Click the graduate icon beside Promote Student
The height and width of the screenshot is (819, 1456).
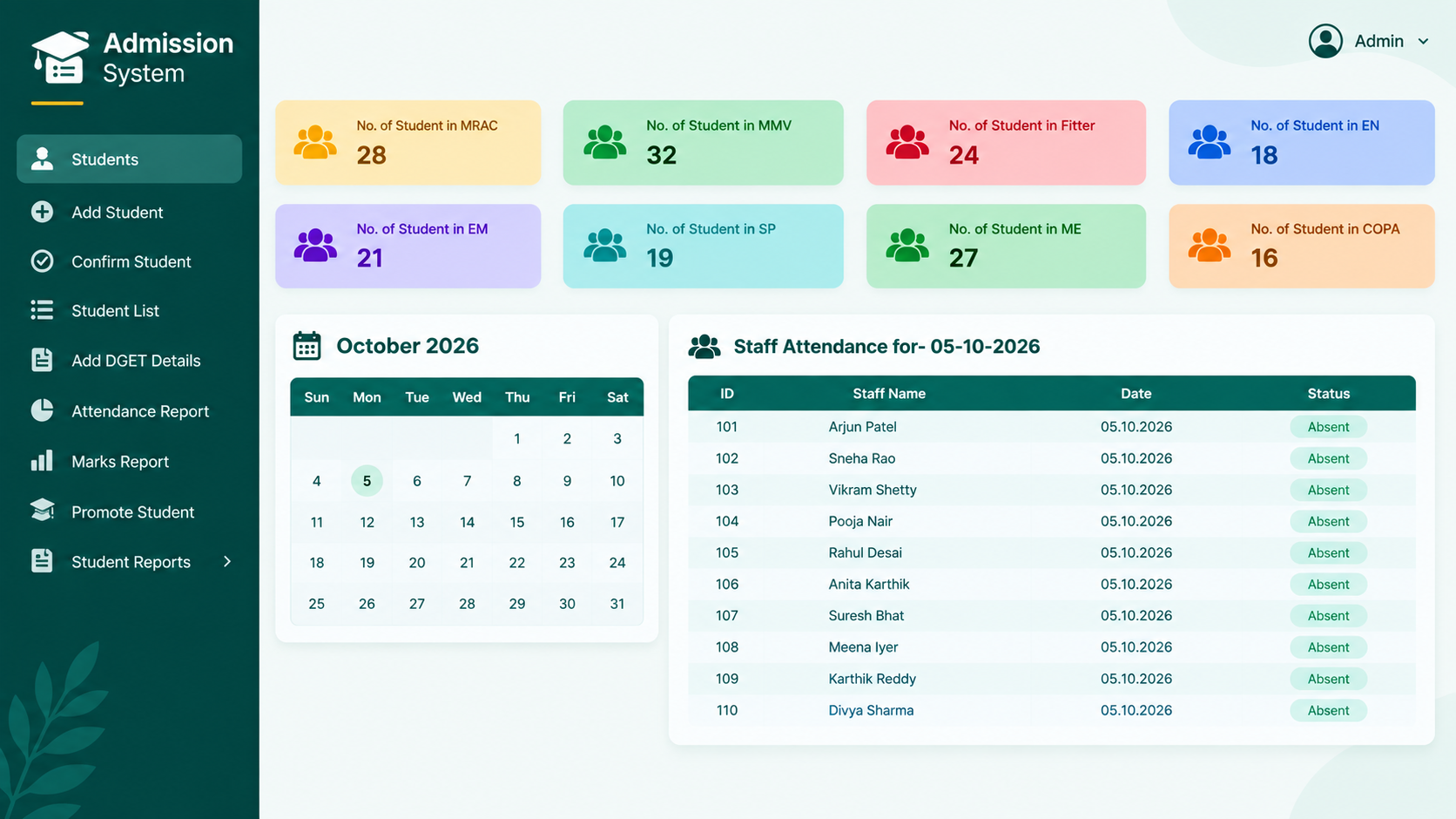[x=42, y=511]
